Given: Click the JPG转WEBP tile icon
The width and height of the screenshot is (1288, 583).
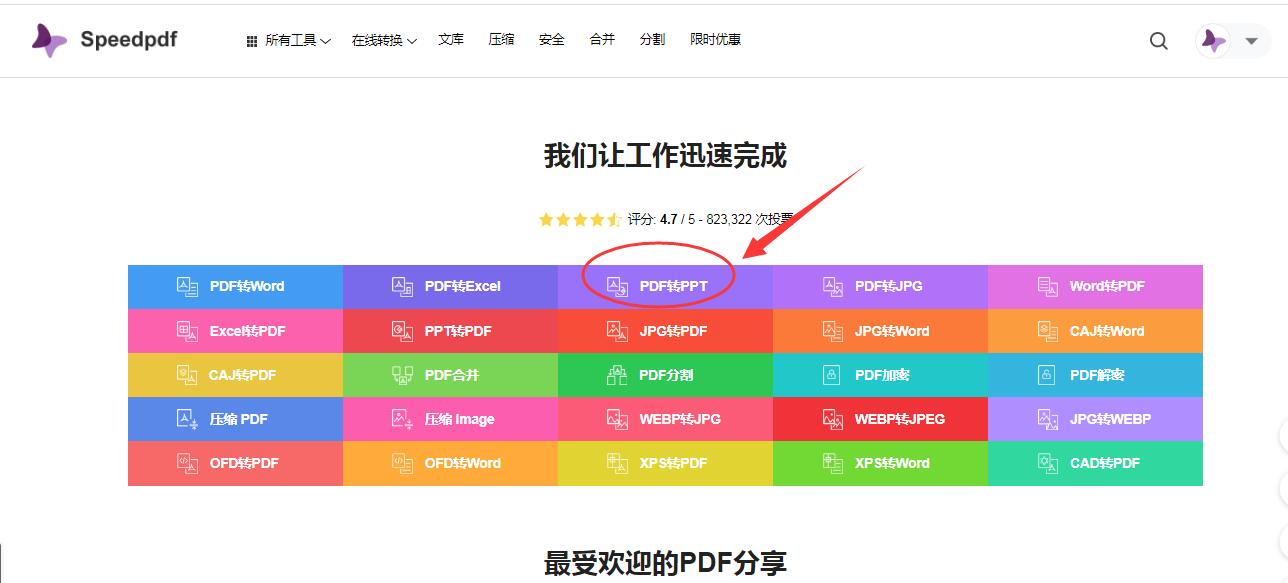Looking at the screenshot, I should (x=1047, y=419).
